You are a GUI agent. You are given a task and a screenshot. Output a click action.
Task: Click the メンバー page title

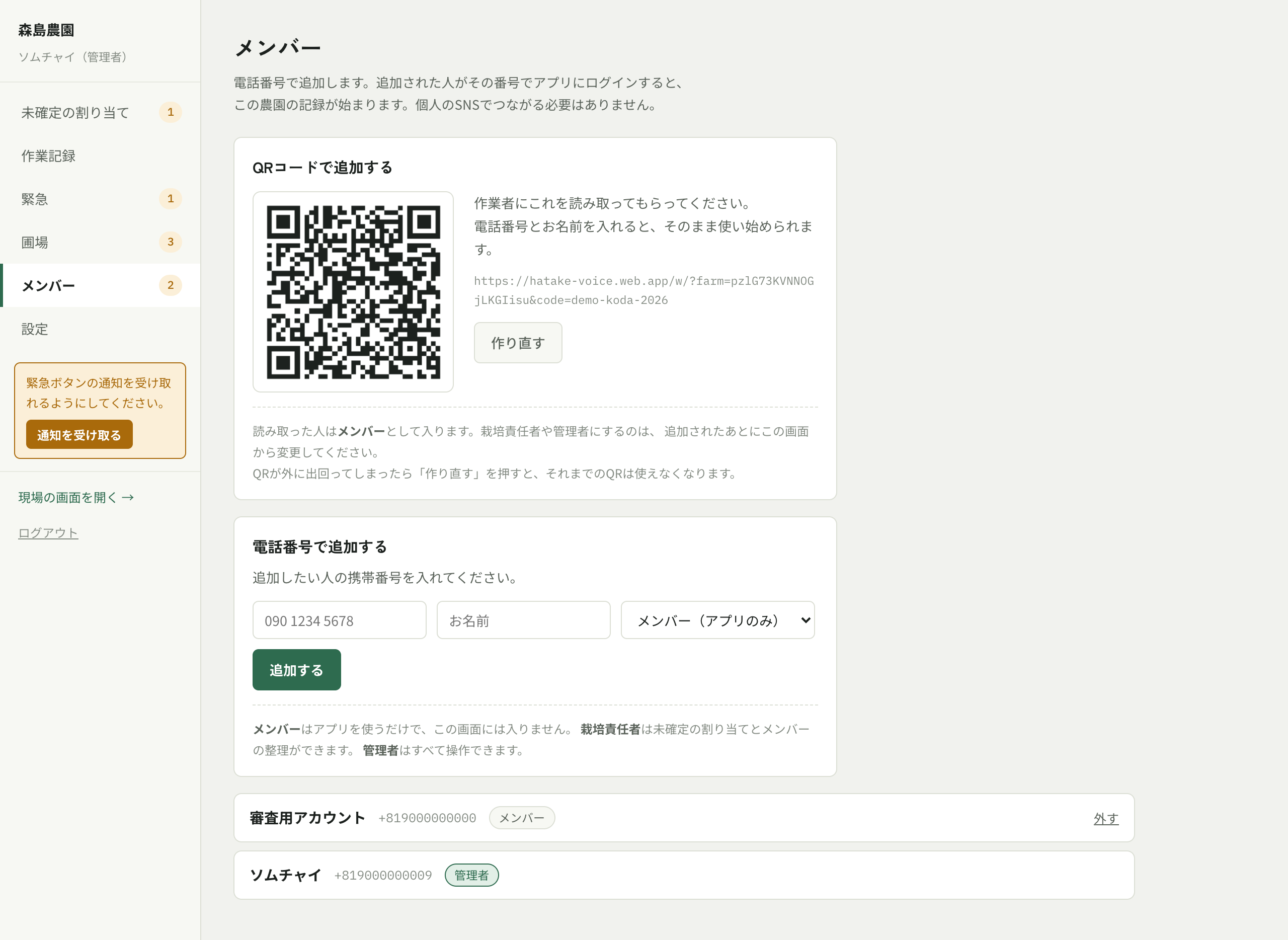click(x=278, y=47)
